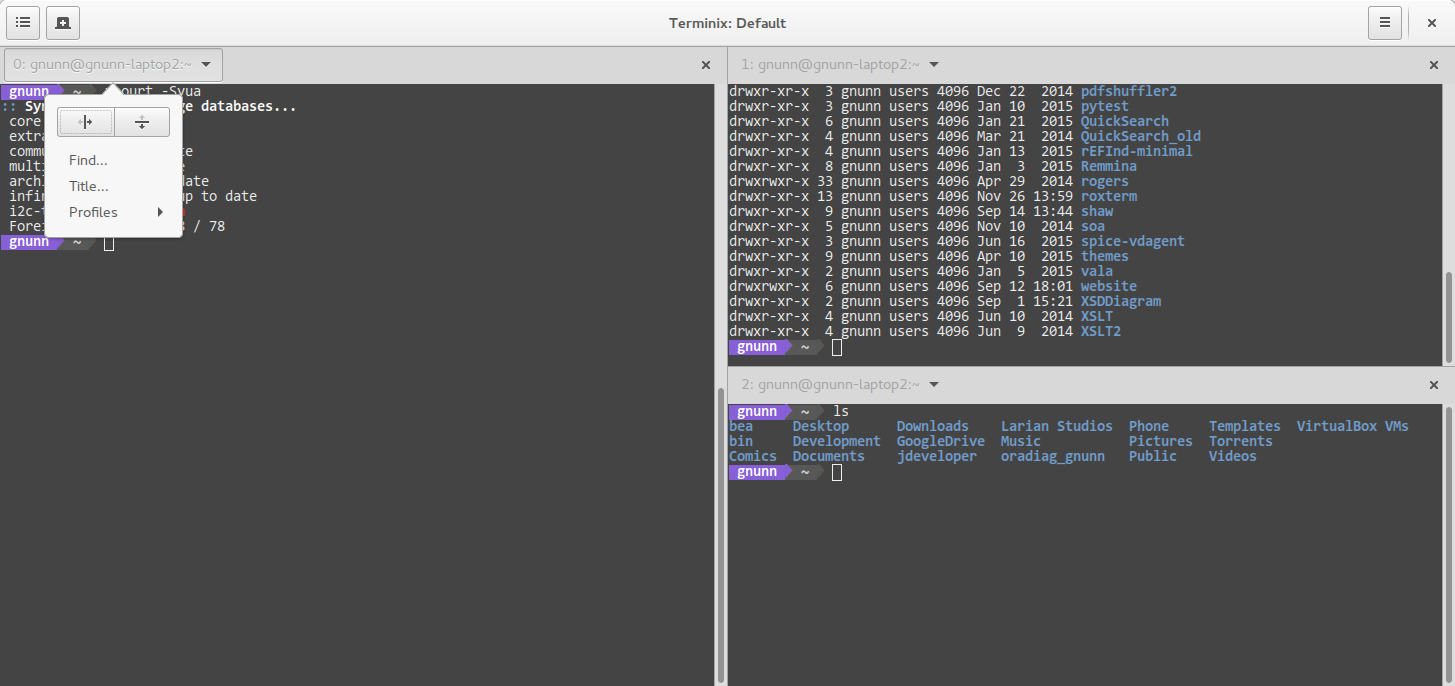Viewport: 1455px width, 686px height.
Task: Add a new terminal session
Action: pos(63,22)
